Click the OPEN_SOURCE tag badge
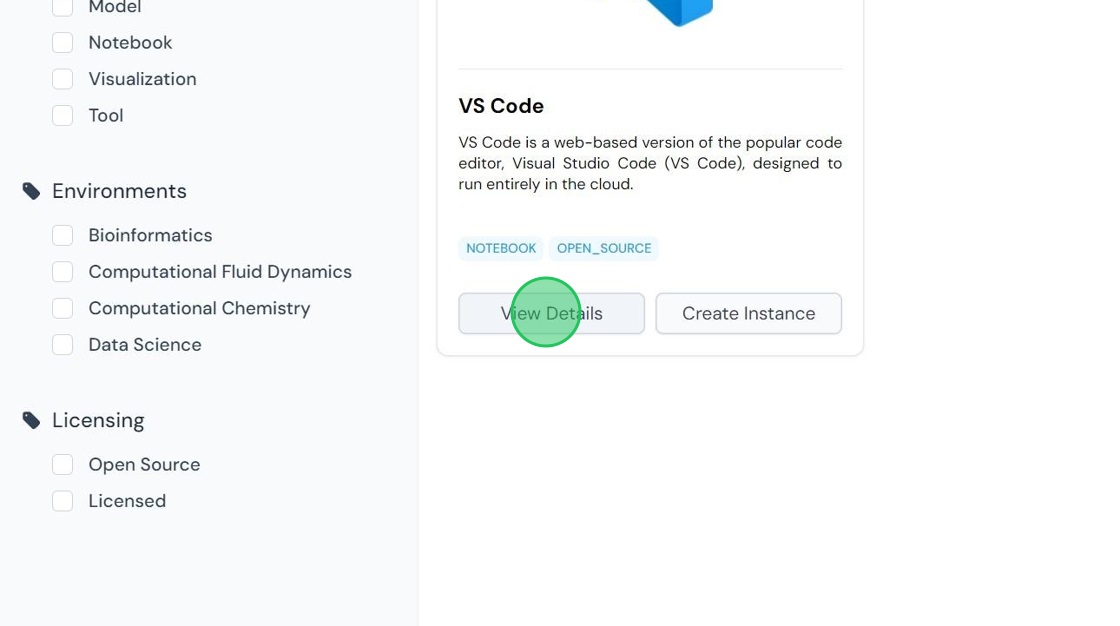1120x626 pixels. [603, 248]
